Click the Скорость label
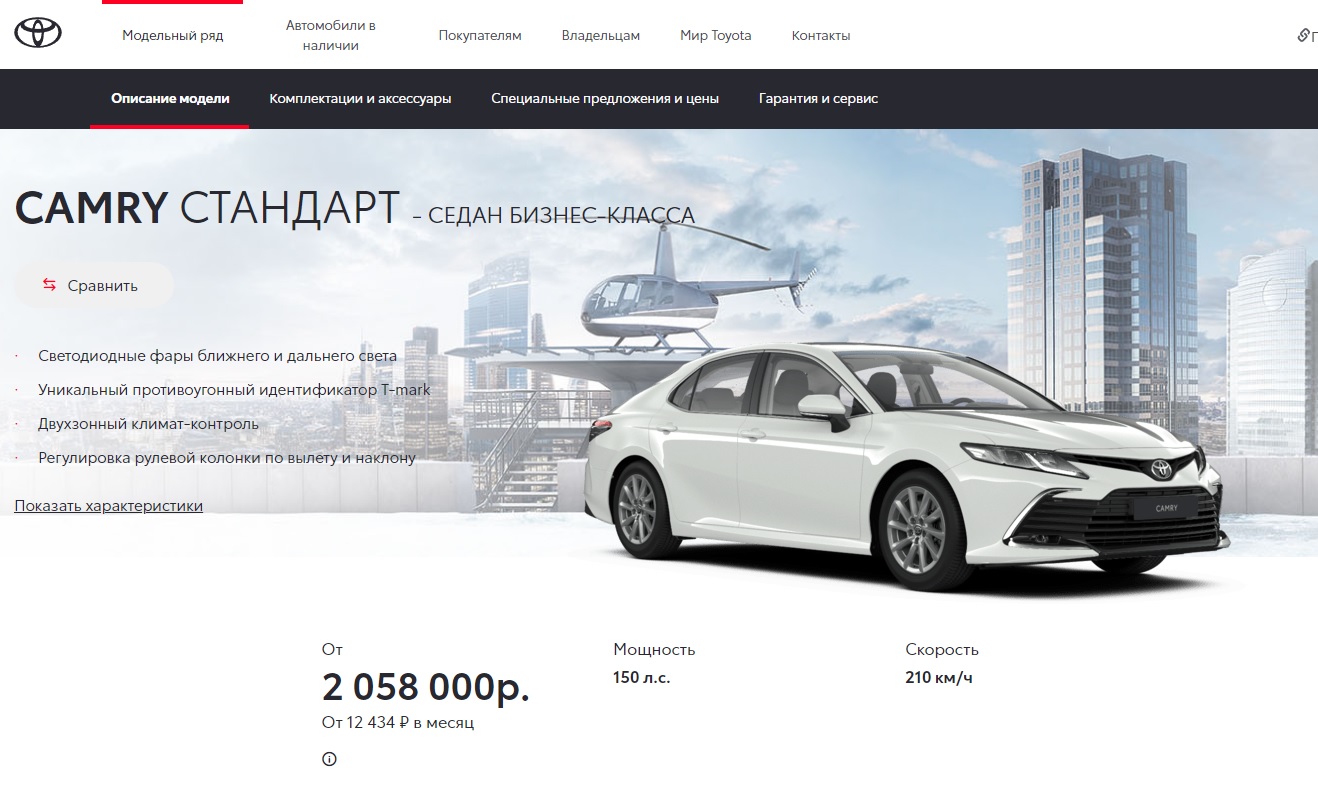 tap(942, 650)
